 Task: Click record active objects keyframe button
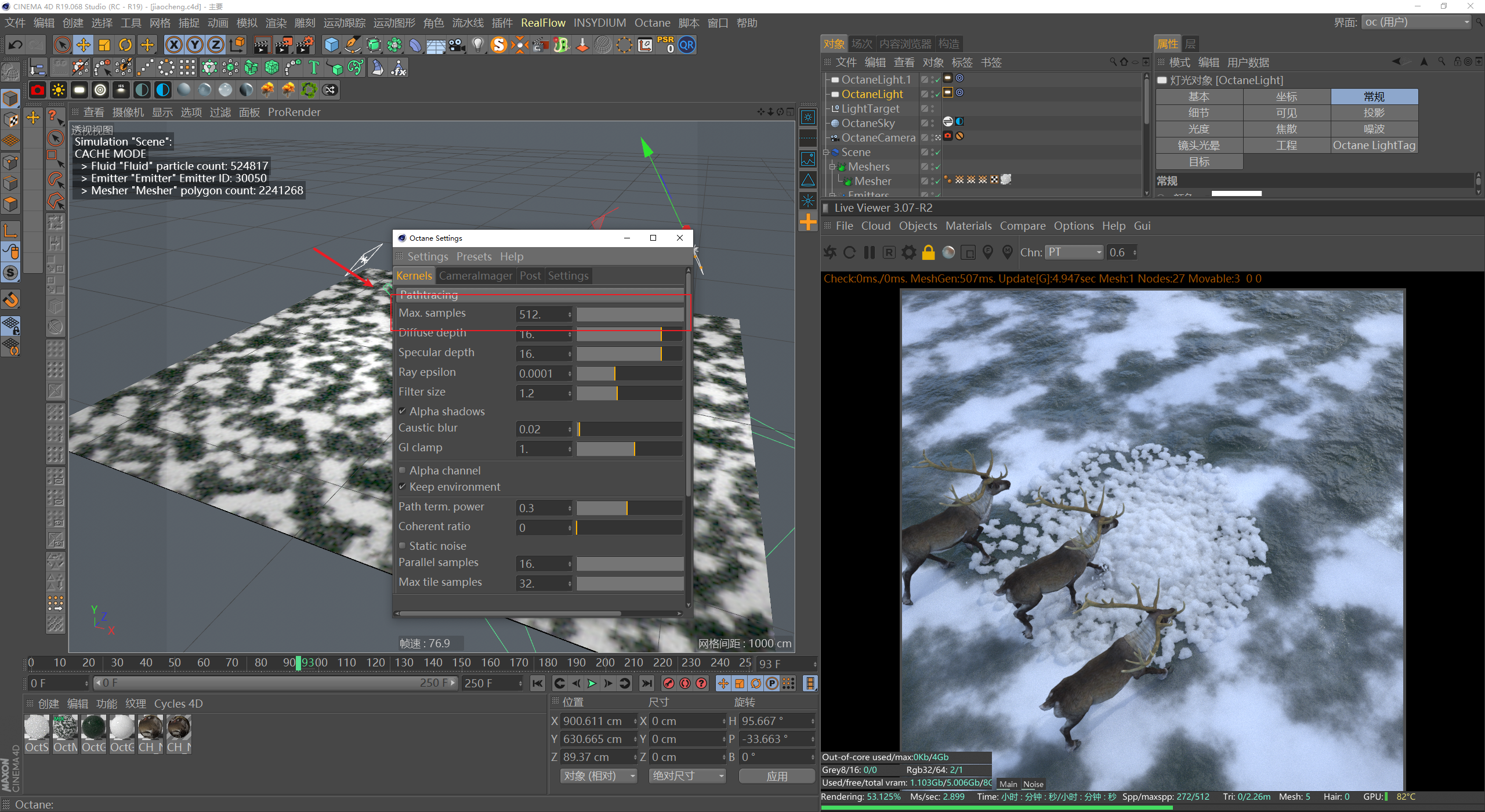pyautogui.click(x=668, y=683)
